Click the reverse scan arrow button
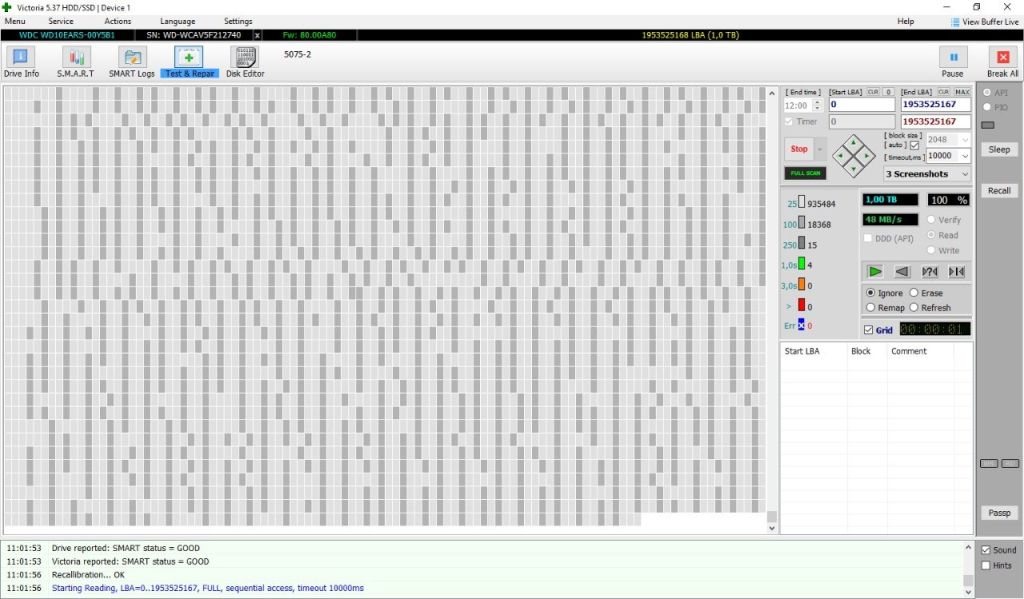1024x599 pixels. [x=902, y=272]
